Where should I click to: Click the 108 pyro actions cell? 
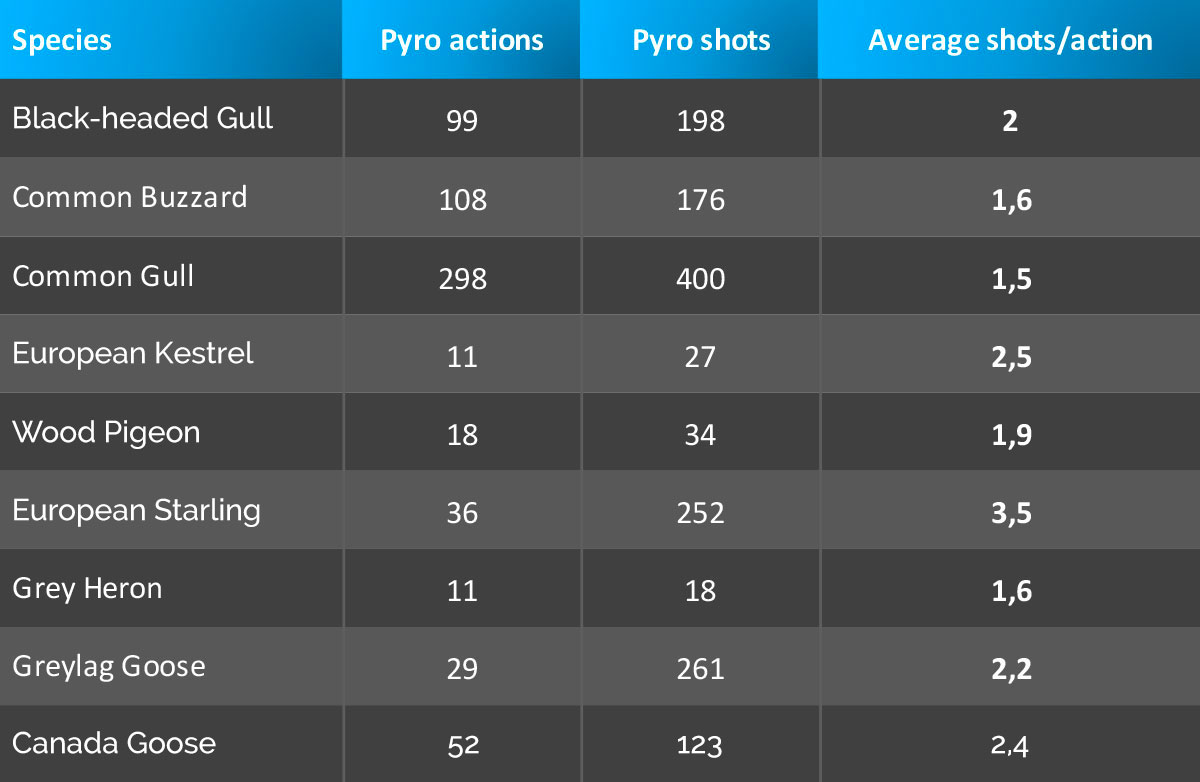[463, 200]
